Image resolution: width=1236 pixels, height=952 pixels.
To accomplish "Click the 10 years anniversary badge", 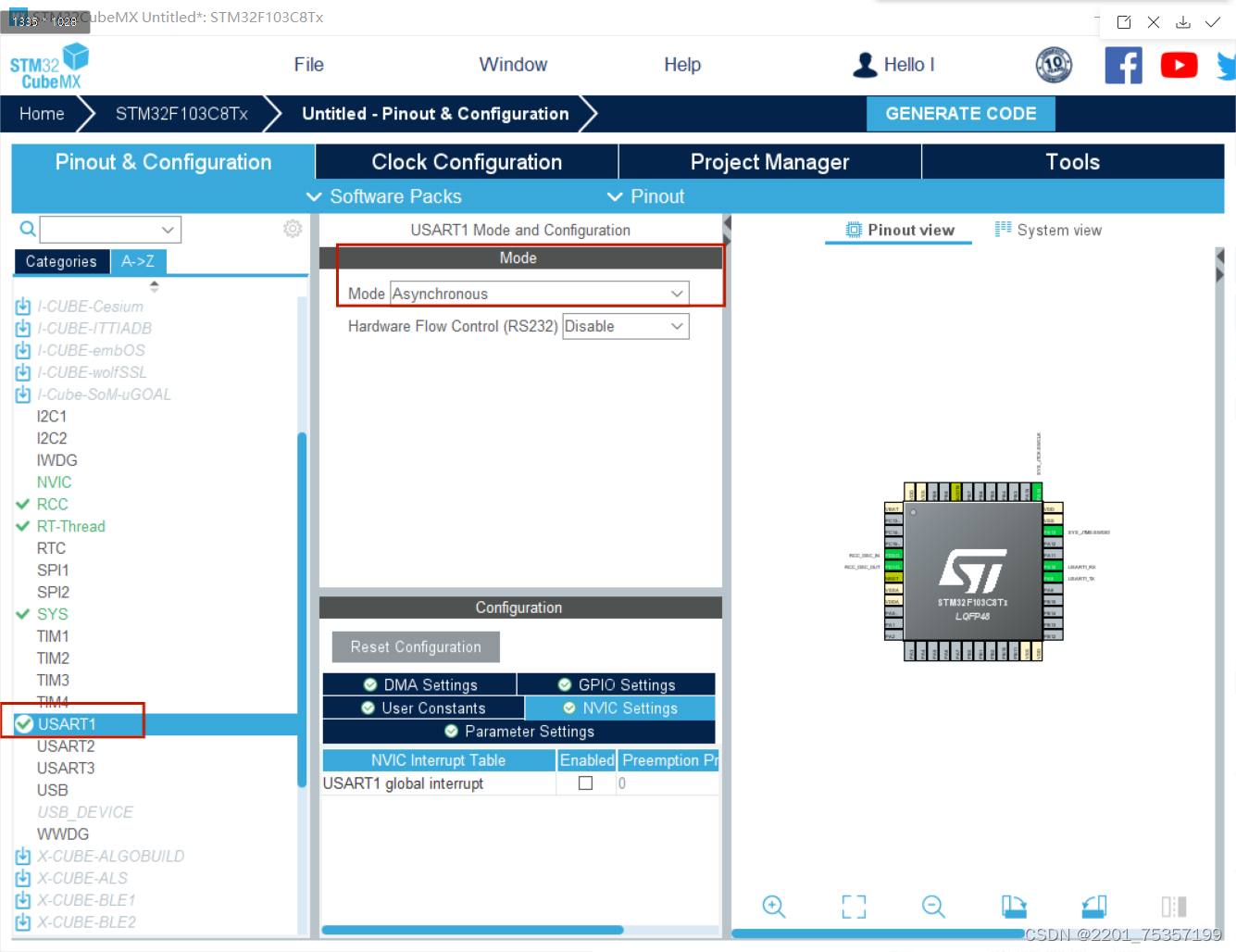I will [1054, 65].
